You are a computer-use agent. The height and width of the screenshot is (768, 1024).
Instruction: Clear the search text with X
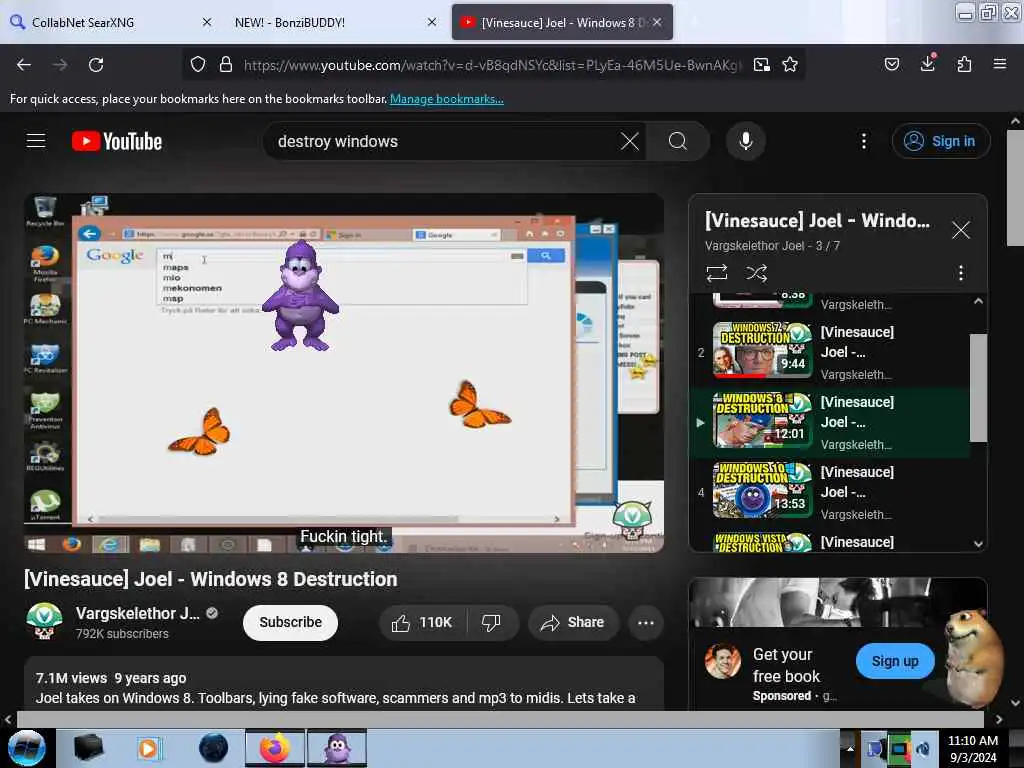coord(630,141)
